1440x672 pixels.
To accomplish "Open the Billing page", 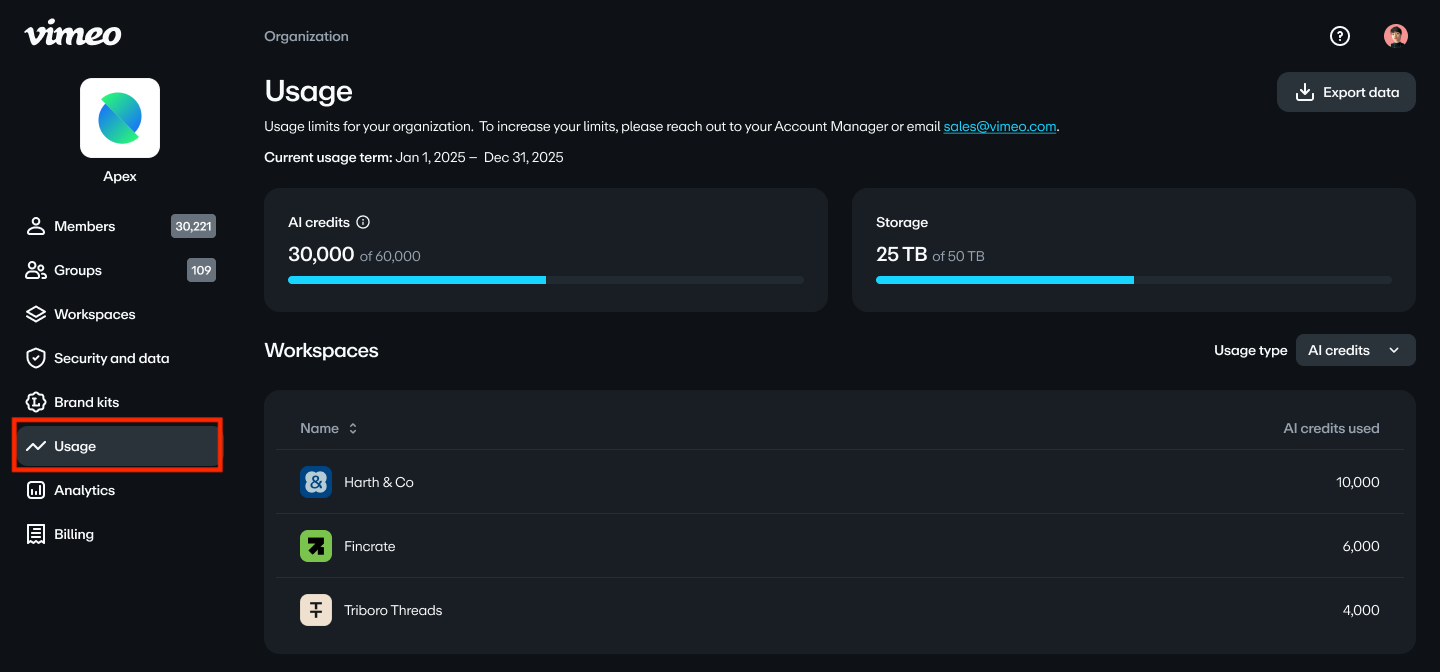I will click(x=74, y=534).
